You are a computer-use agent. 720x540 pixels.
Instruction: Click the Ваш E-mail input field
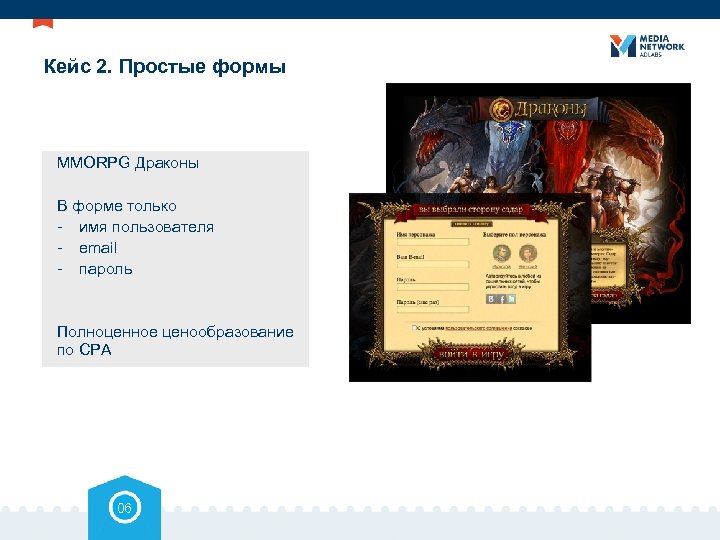(x=433, y=264)
